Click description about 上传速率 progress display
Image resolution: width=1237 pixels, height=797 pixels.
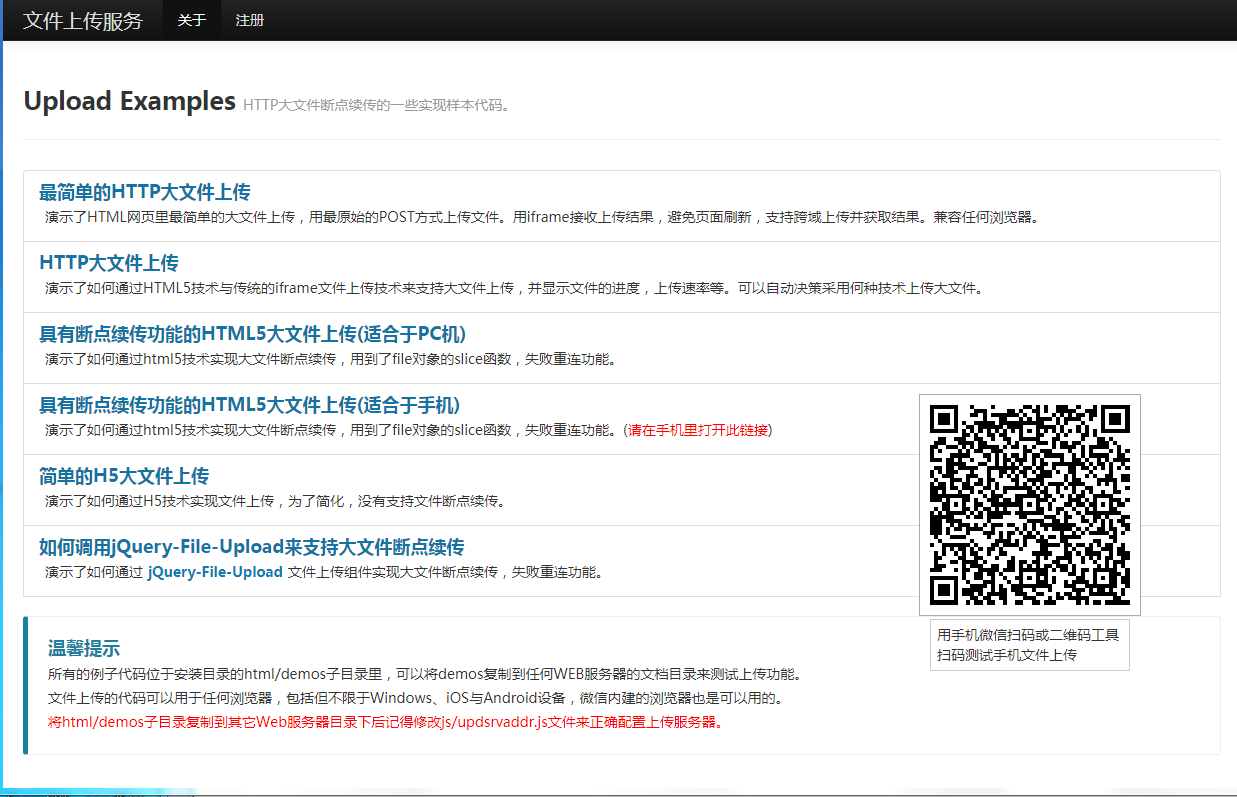(514, 288)
